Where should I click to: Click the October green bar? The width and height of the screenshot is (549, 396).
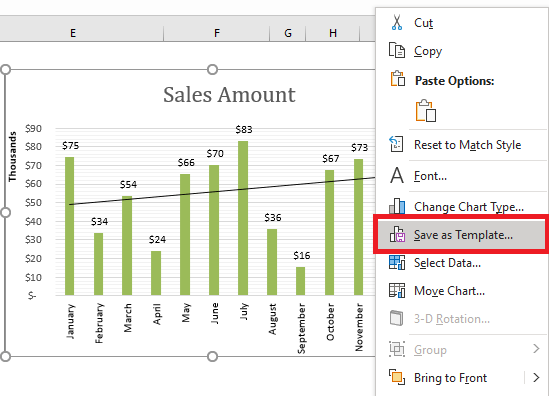click(x=329, y=232)
